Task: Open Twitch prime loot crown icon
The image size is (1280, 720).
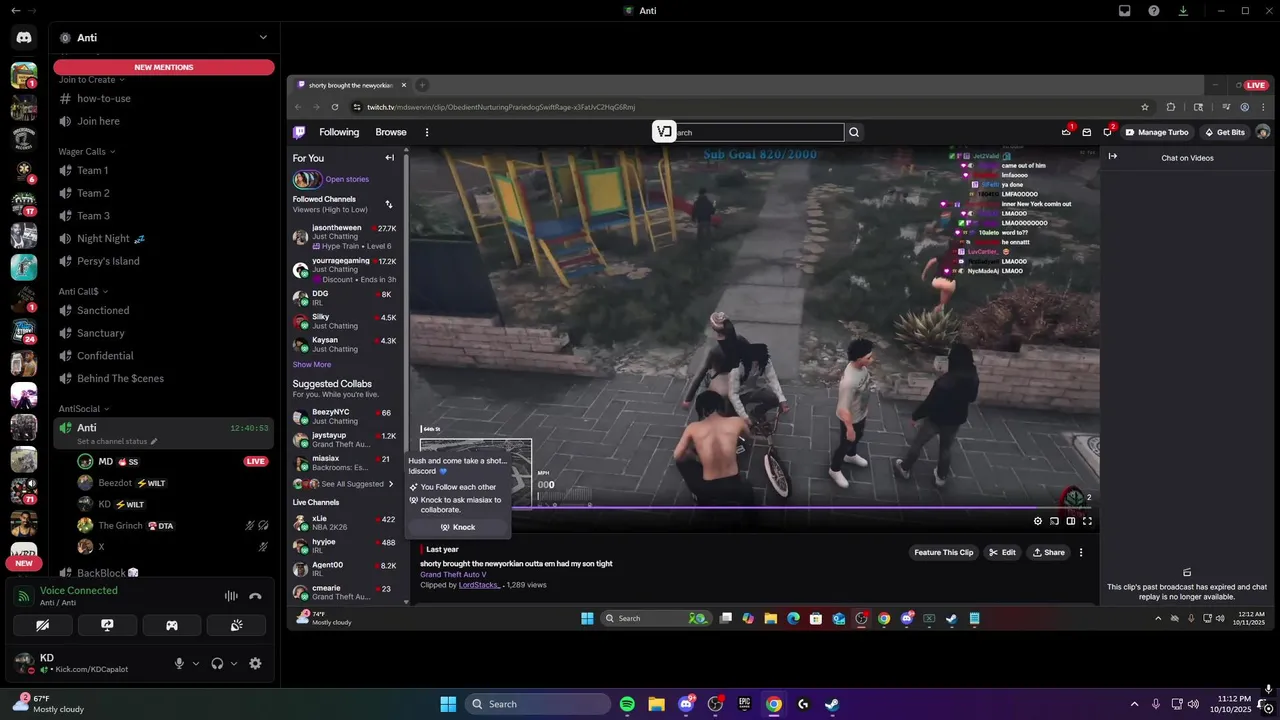Action: [x=1067, y=132]
